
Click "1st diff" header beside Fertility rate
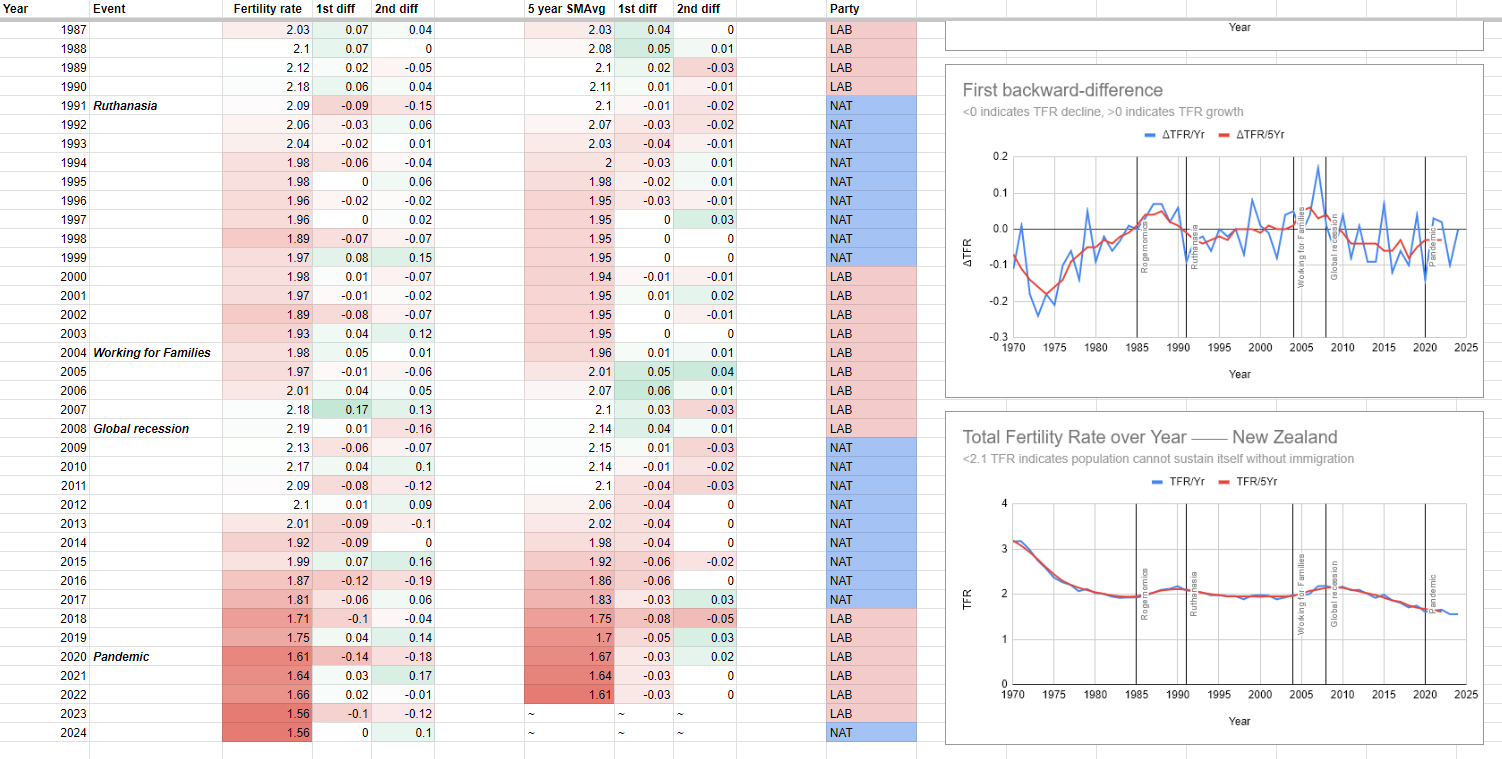click(x=341, y=9)
